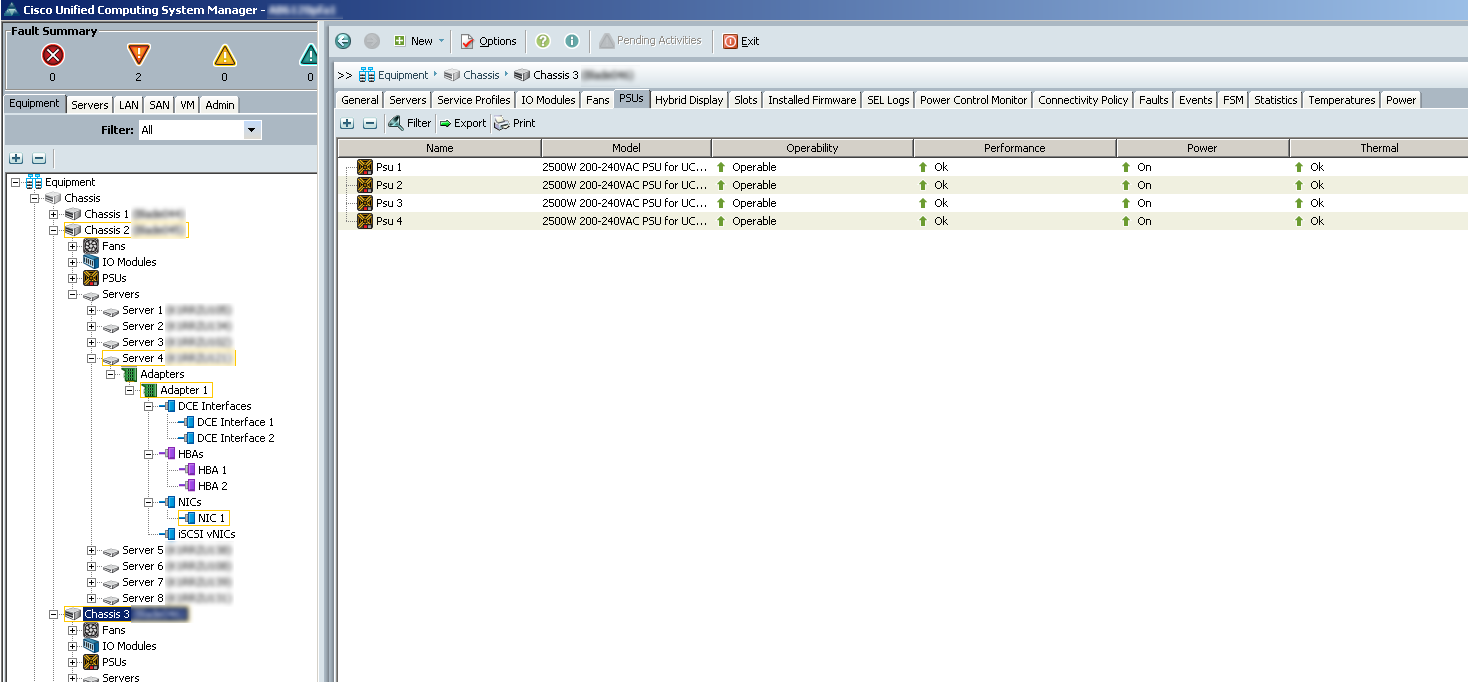Click the major faults orange triangle icon
Image resolution: width=1468 pixels, height=682 pixels.
pyautogui.click(x=138, y=56)
